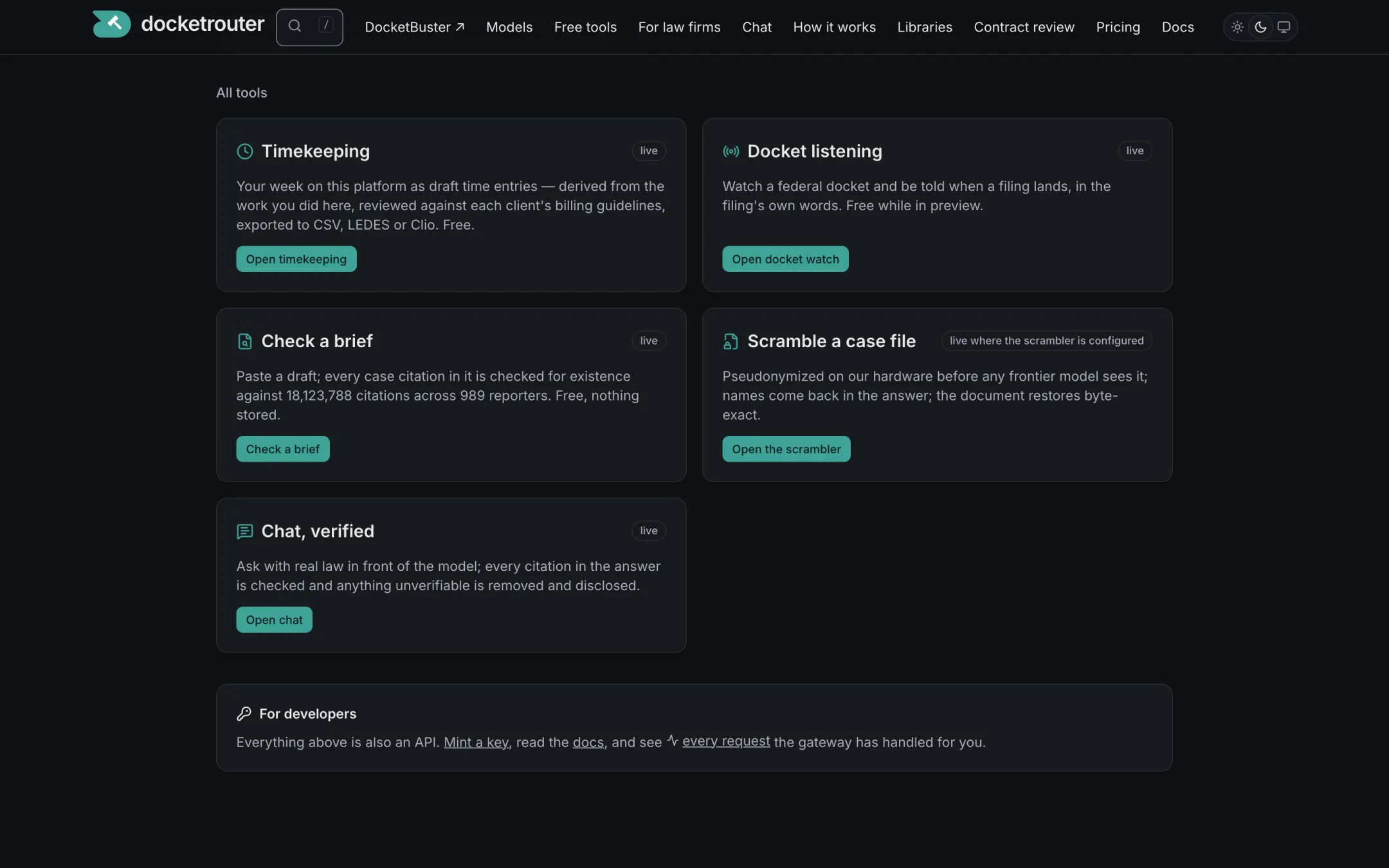1389x868 pixels.
Task: Follow the every request link
Action: [726, 741]
